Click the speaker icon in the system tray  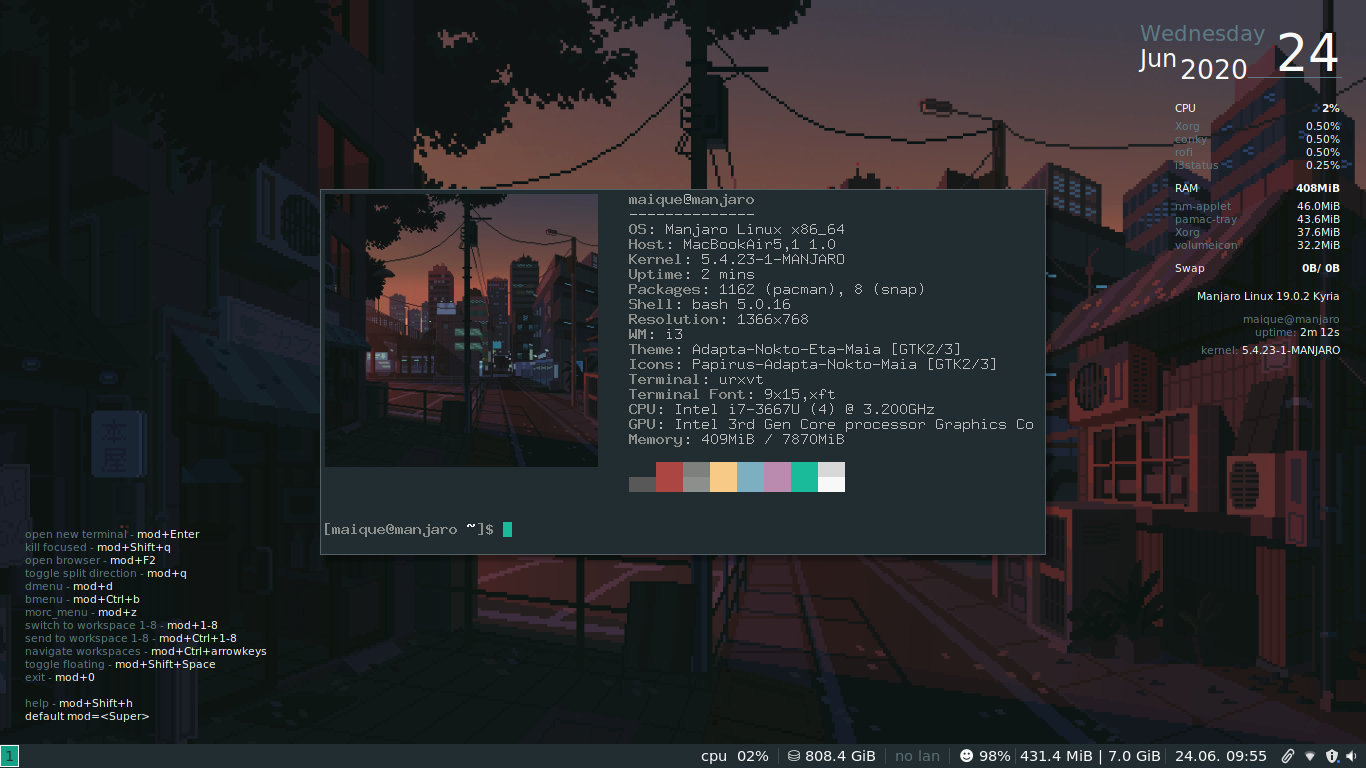point(1351,756)
